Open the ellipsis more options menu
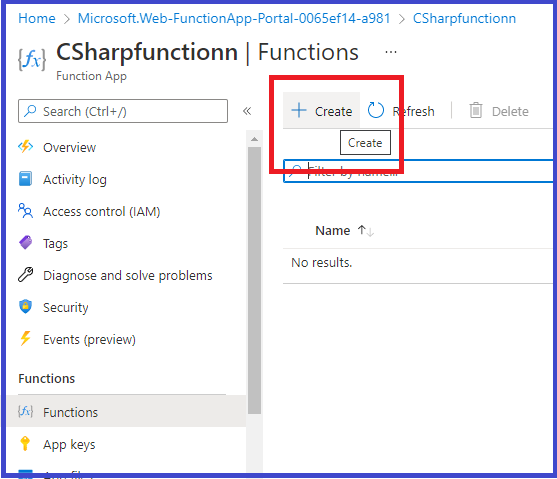557x479 pixels. 391,52
